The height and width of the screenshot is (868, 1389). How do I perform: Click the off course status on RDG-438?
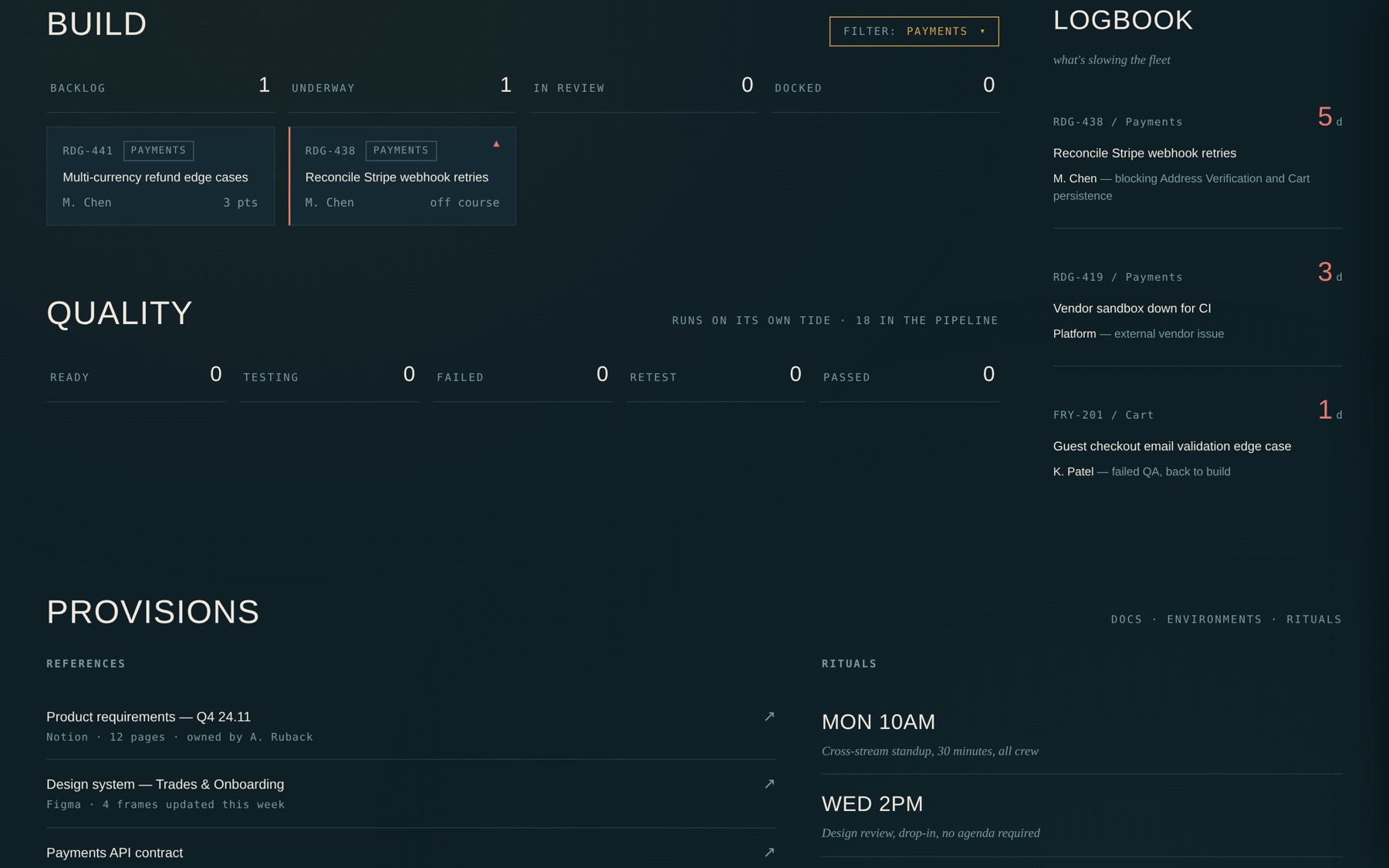pyautogui.click(x=465, y=202)
